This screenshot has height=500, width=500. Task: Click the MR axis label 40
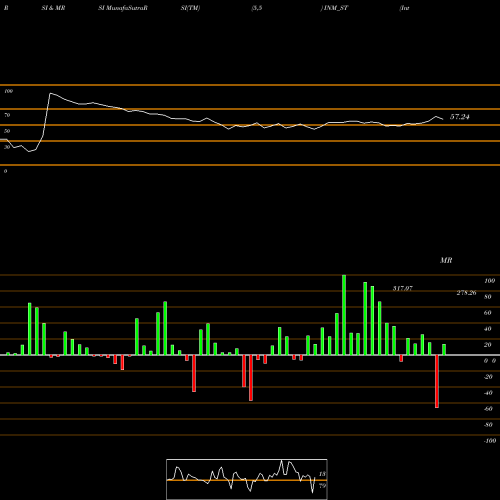coord(488,329)
